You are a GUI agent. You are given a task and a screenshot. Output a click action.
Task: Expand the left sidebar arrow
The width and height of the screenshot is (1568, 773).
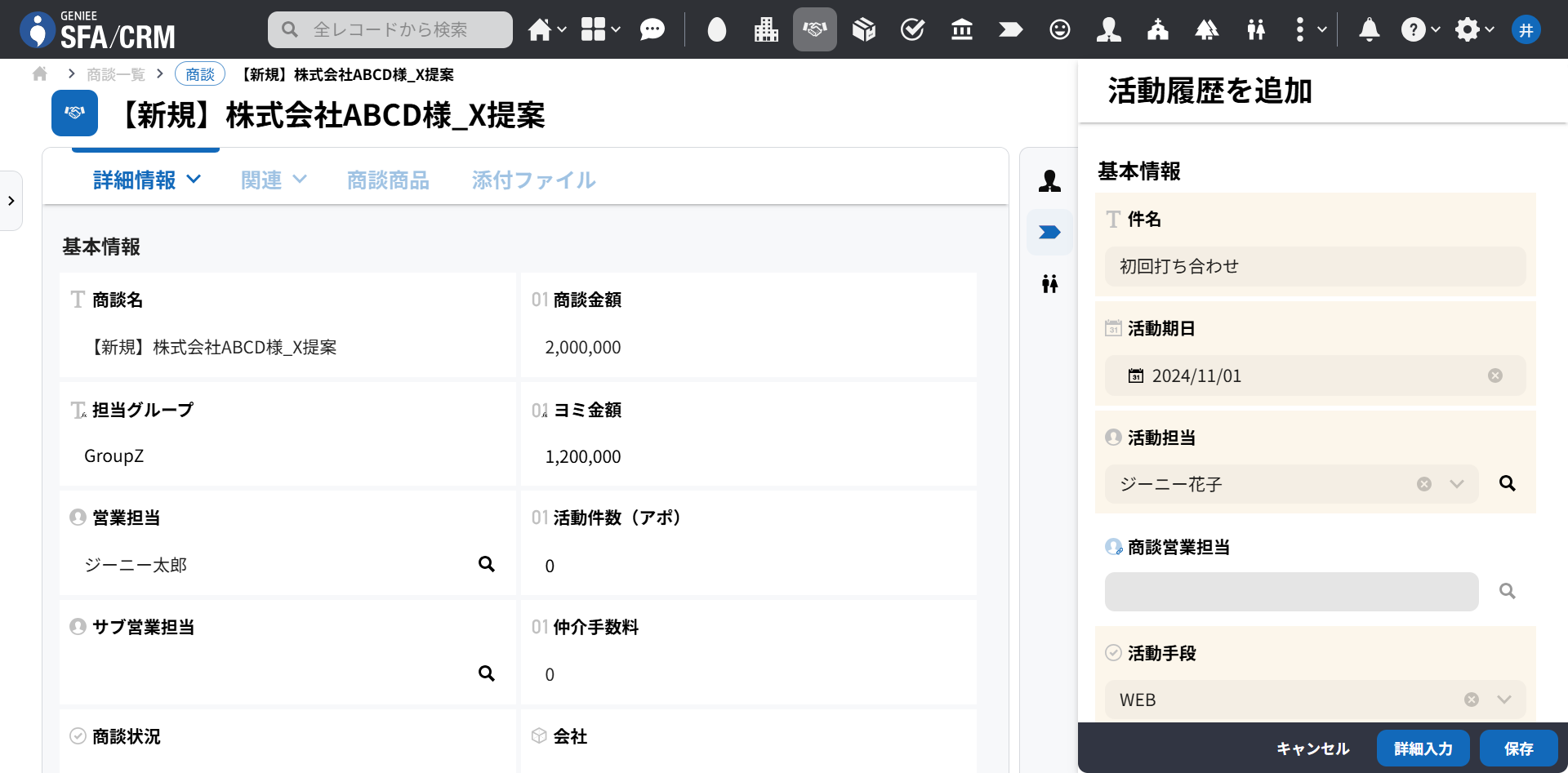[x=11, y=201]
